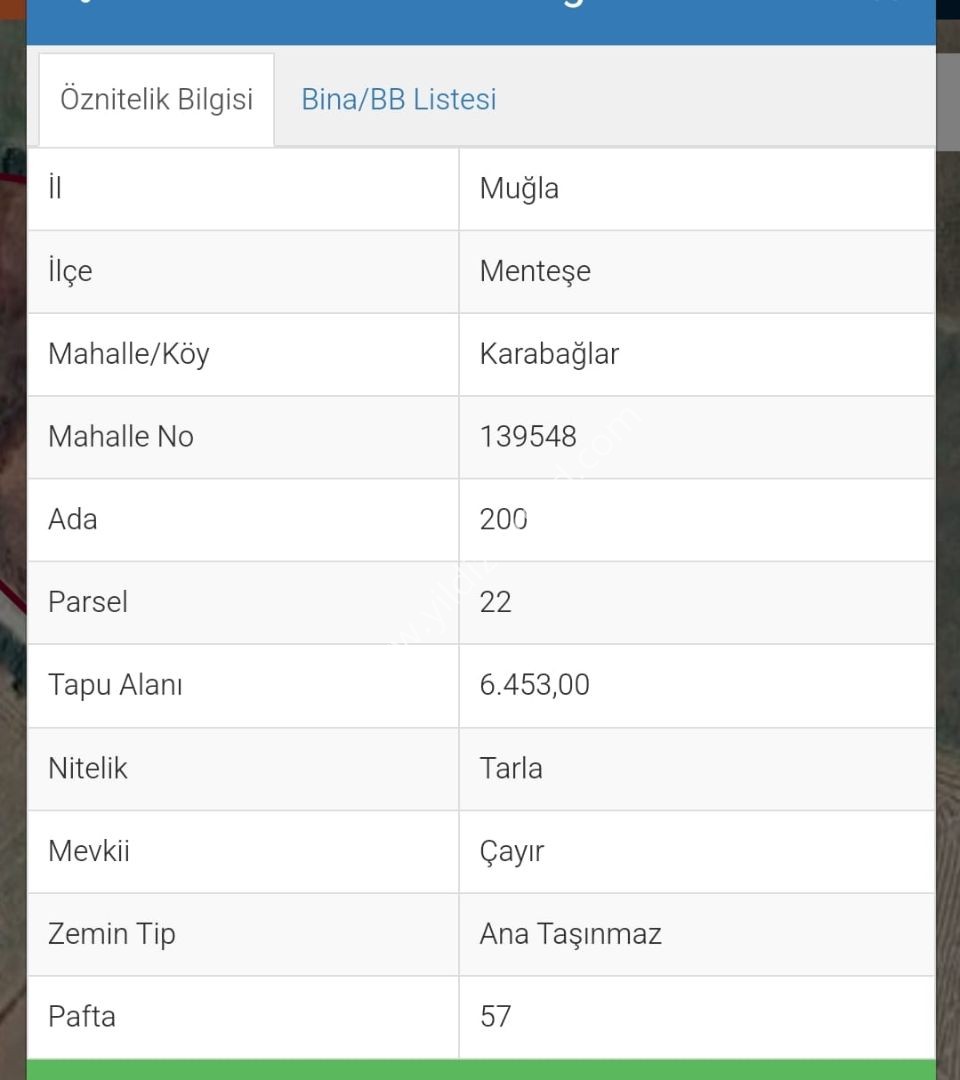This screenshot has width=960, height=1080.
Task: Select the Zemin Tip value Ana Taşınmaz
Action: pos(570,935)
